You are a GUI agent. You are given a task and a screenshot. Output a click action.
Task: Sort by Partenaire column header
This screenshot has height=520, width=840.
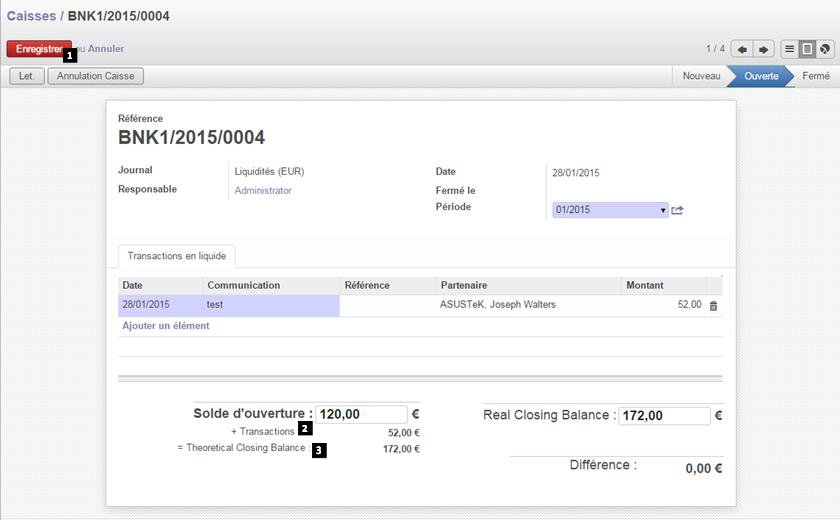point(529,285)
